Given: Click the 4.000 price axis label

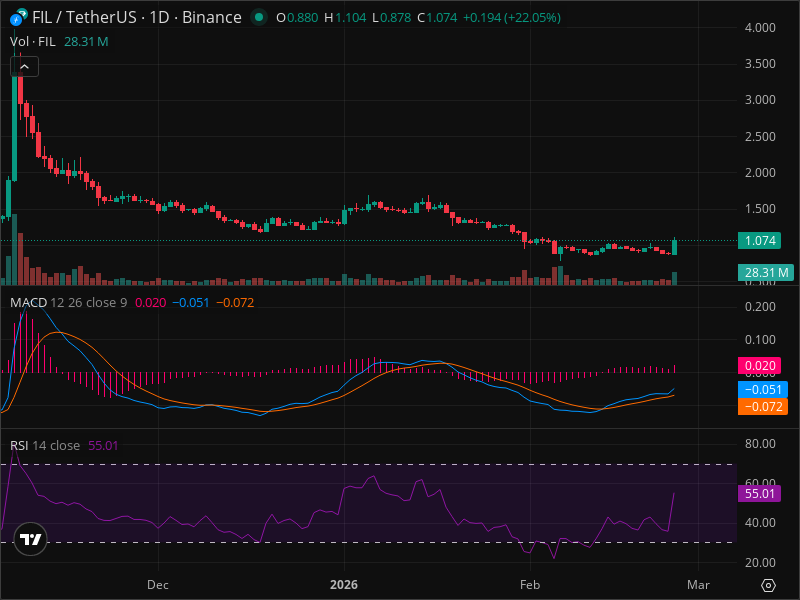Looking at the screenshot, I should (x=760, y=28).
